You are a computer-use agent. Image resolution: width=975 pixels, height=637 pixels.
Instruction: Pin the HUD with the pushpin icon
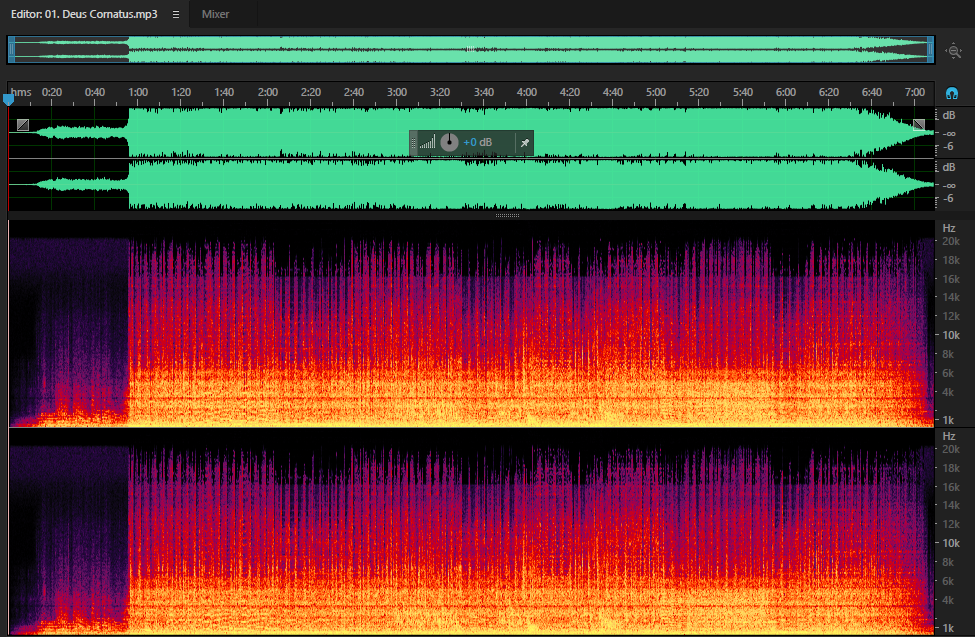pos(524,143)
